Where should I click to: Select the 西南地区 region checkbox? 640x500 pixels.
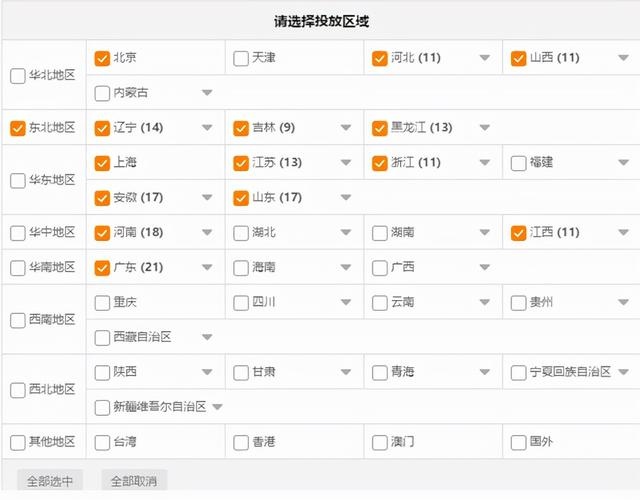coord(18,320)
